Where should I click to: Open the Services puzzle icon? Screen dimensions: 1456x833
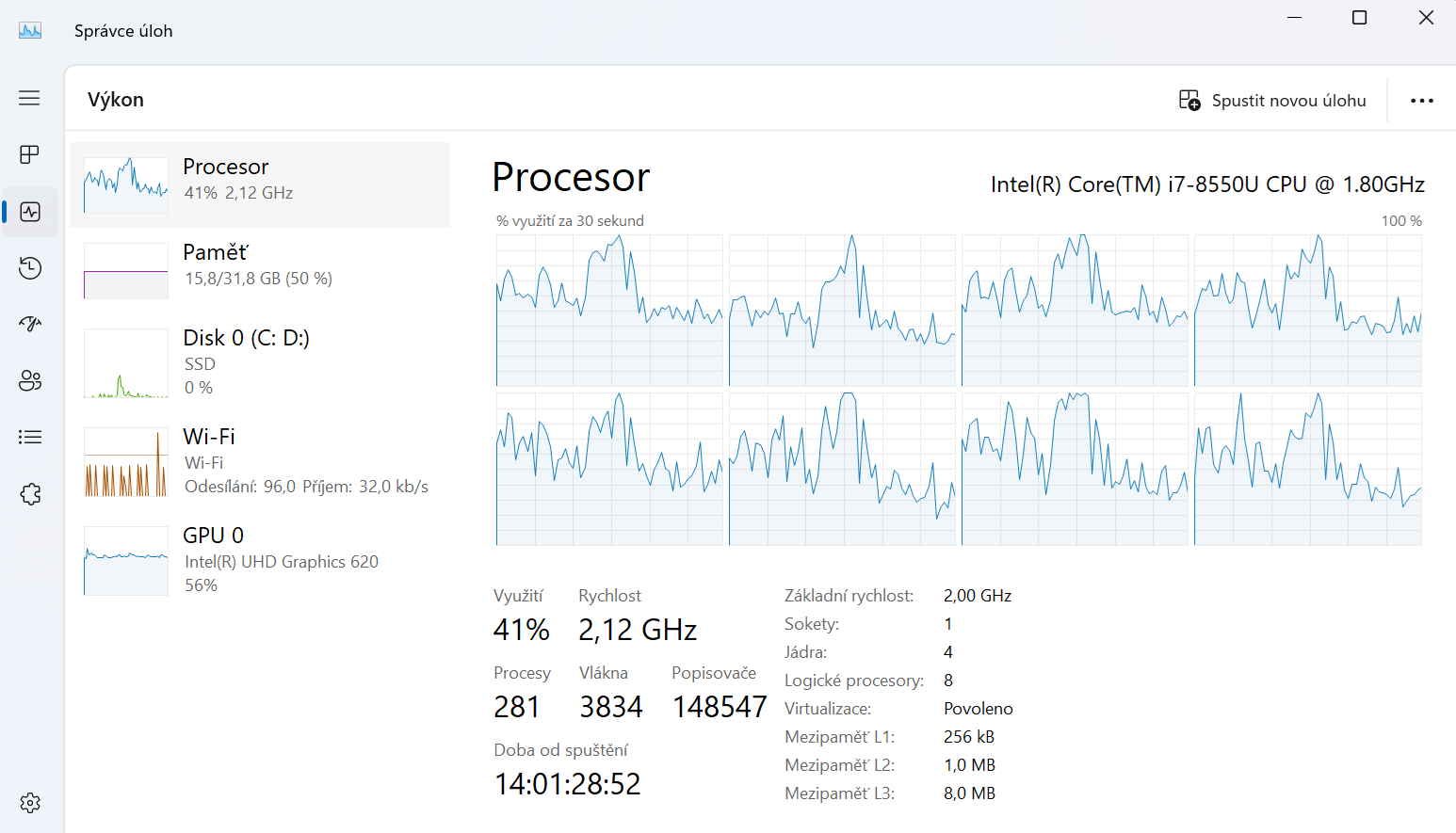coord(30,493)
